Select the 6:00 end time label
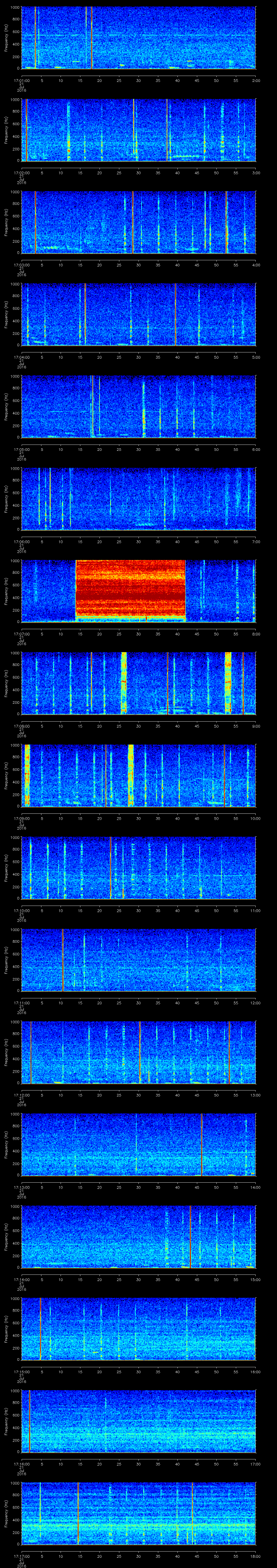The image size is (277, 1568). tap(256, 449)
